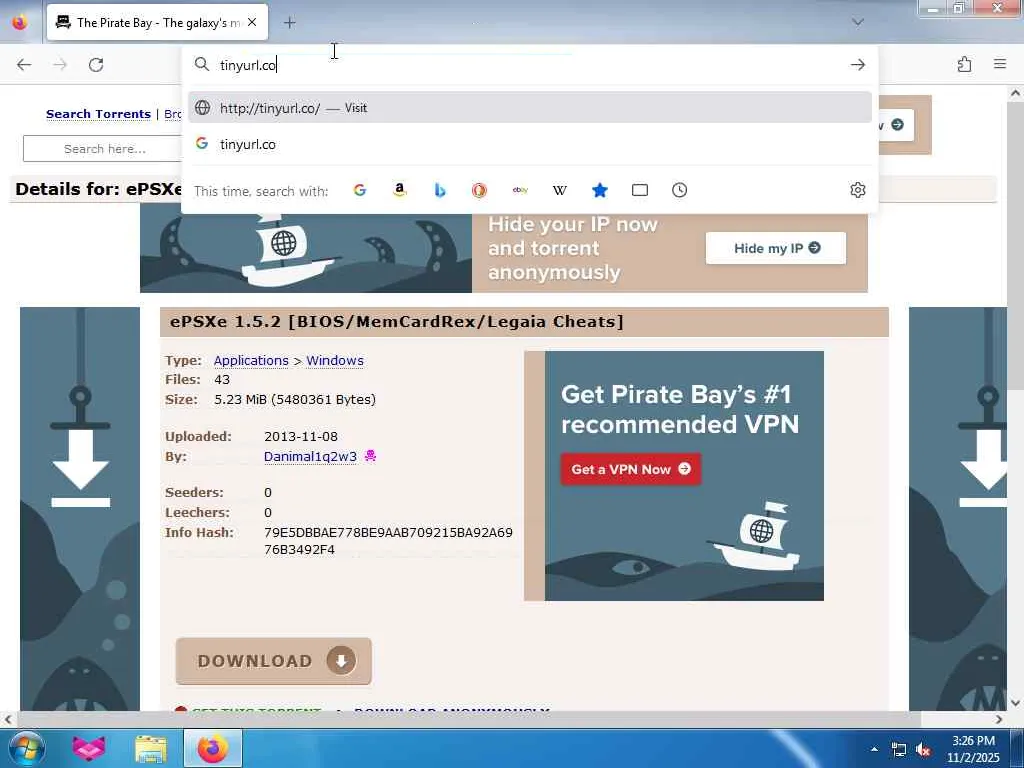Open the Firefox hamburger application menu

coord(1000,64)
